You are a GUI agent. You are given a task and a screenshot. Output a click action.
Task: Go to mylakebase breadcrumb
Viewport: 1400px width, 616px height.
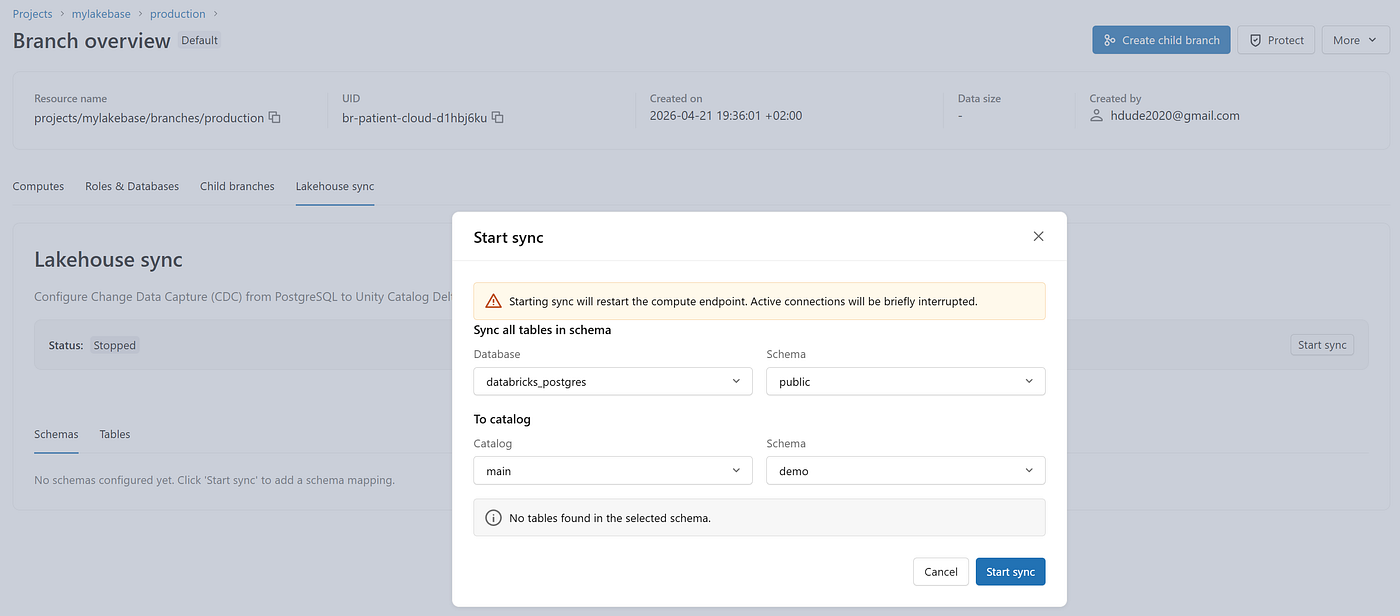pyautogui.click(x=99, y=14)
